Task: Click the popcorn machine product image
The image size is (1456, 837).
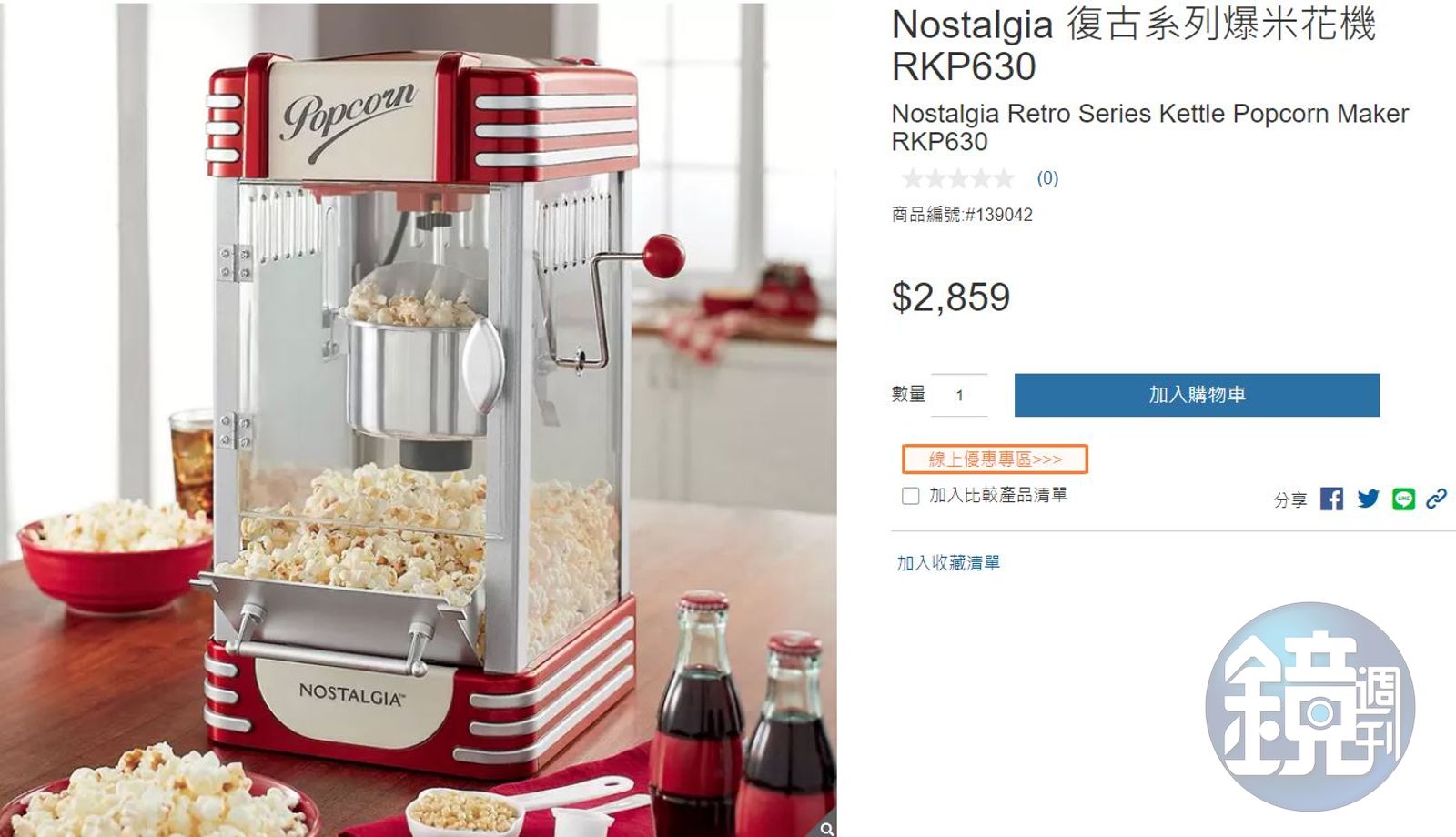Action: pyautogui.click(x=419, y=420)
